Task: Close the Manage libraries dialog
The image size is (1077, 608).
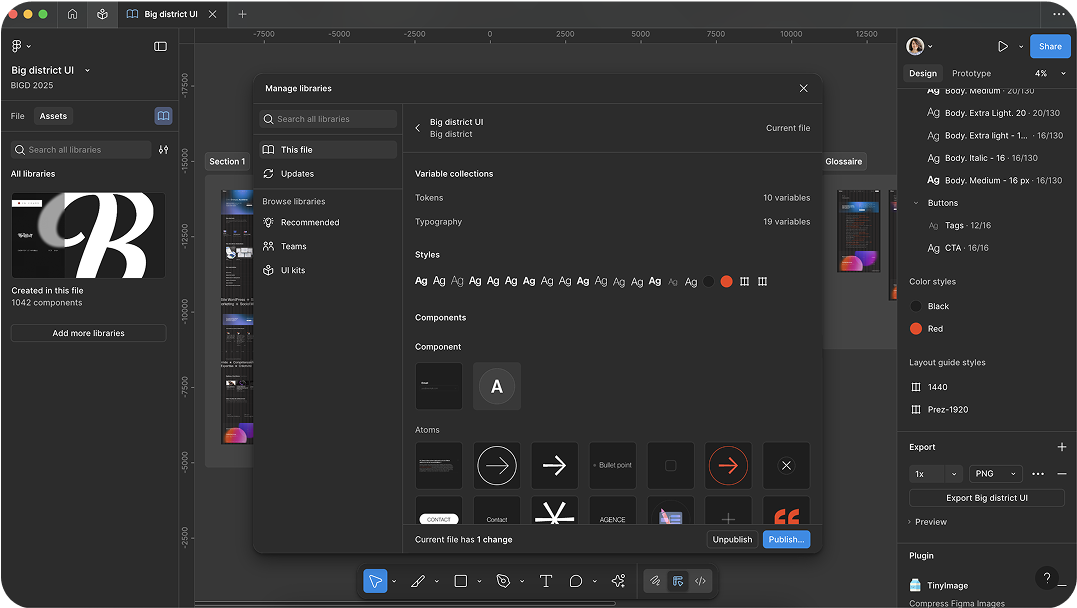Action: [804, 88]
